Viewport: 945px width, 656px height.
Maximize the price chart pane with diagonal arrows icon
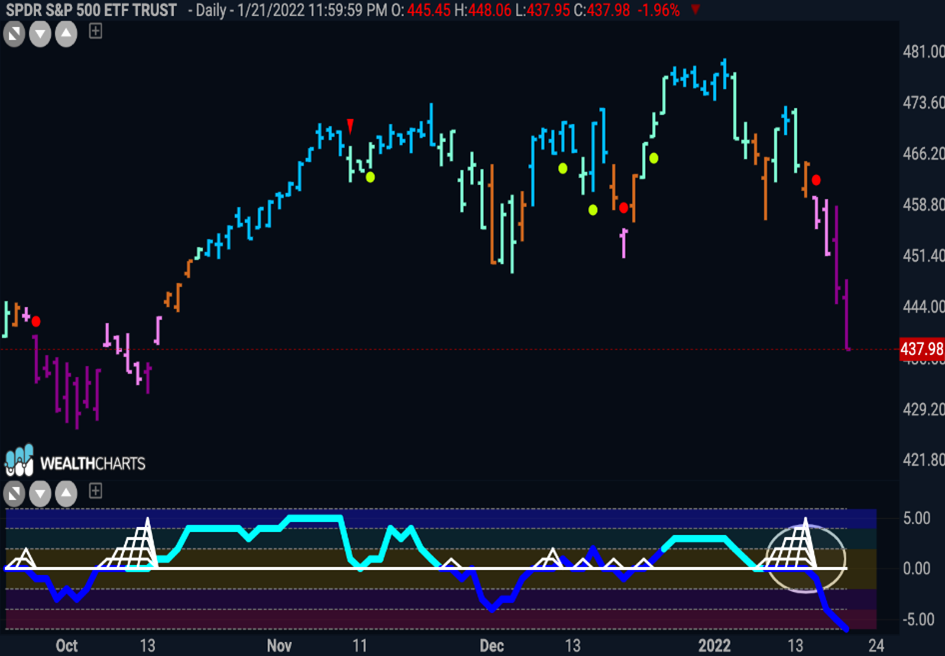point(14,34)
